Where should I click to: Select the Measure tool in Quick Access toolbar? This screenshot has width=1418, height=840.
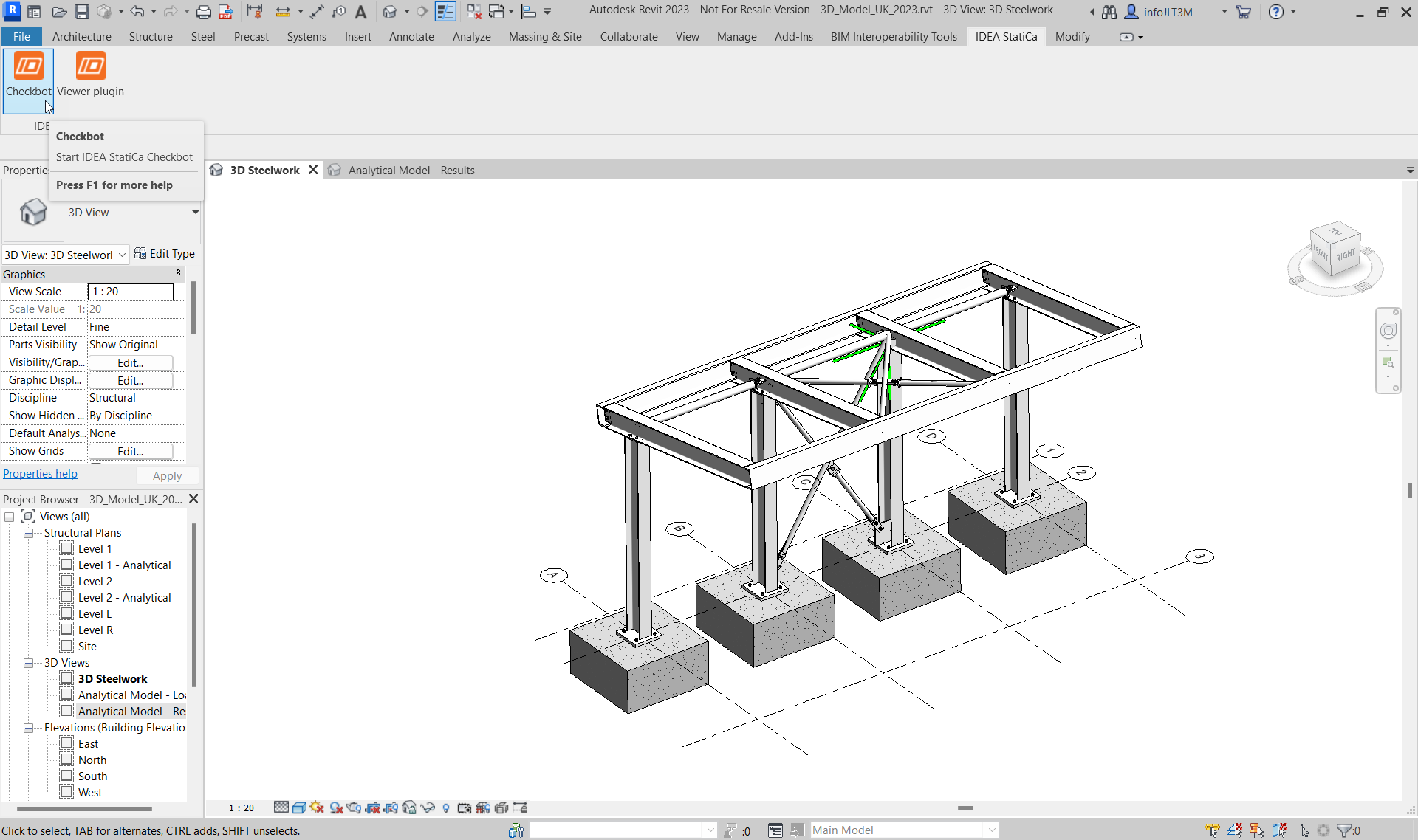(x=284, y=10)
